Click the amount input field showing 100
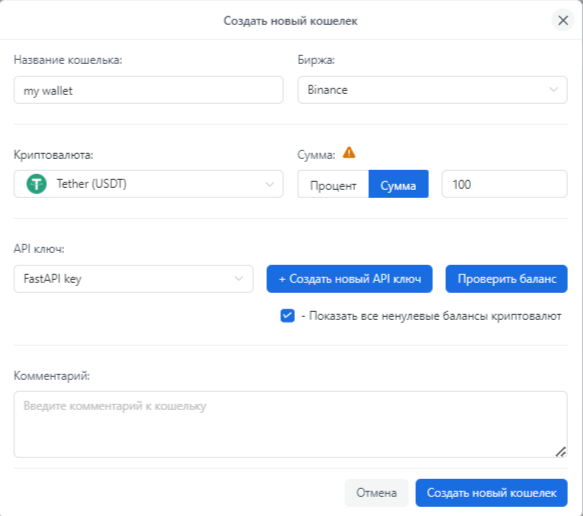The width and height of the screenshot is (583, 516). [505, 184]
